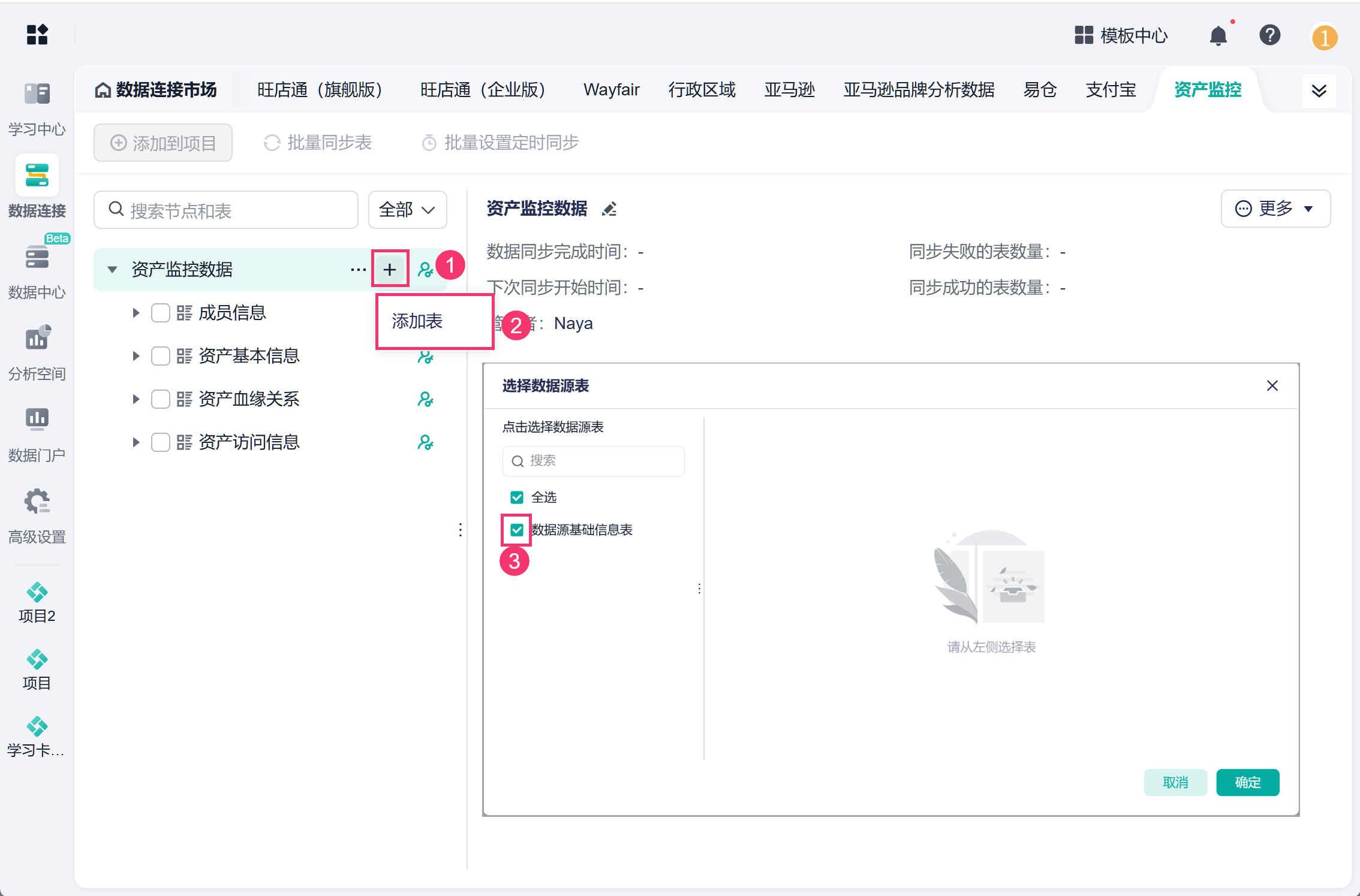Expand the 资产基本信息 node

(x=136, y=356)
